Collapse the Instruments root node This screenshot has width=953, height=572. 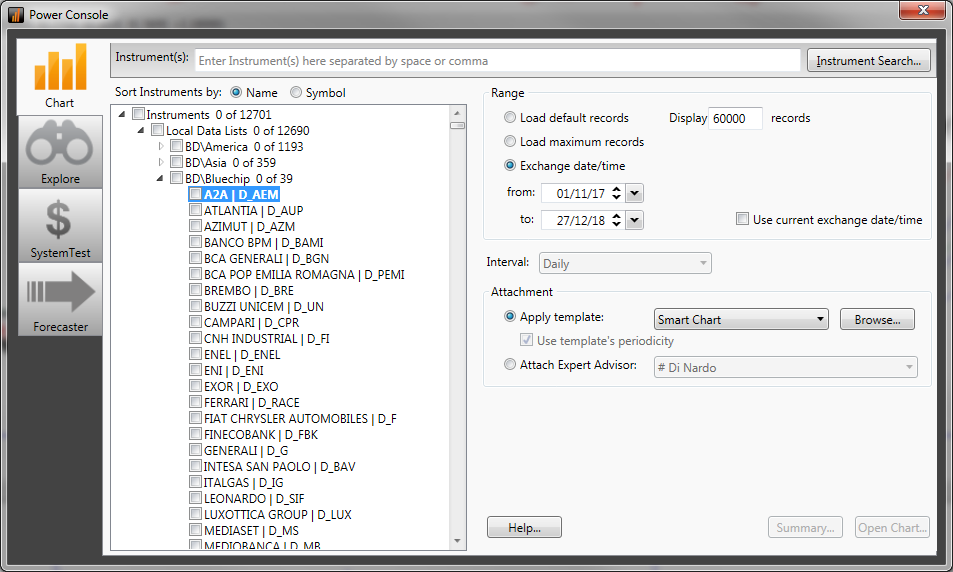click(122, 114)
